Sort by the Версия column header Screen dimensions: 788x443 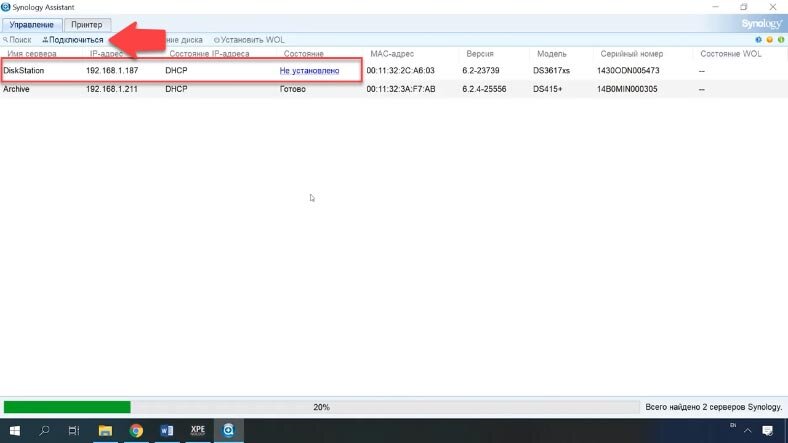point(479,54)
